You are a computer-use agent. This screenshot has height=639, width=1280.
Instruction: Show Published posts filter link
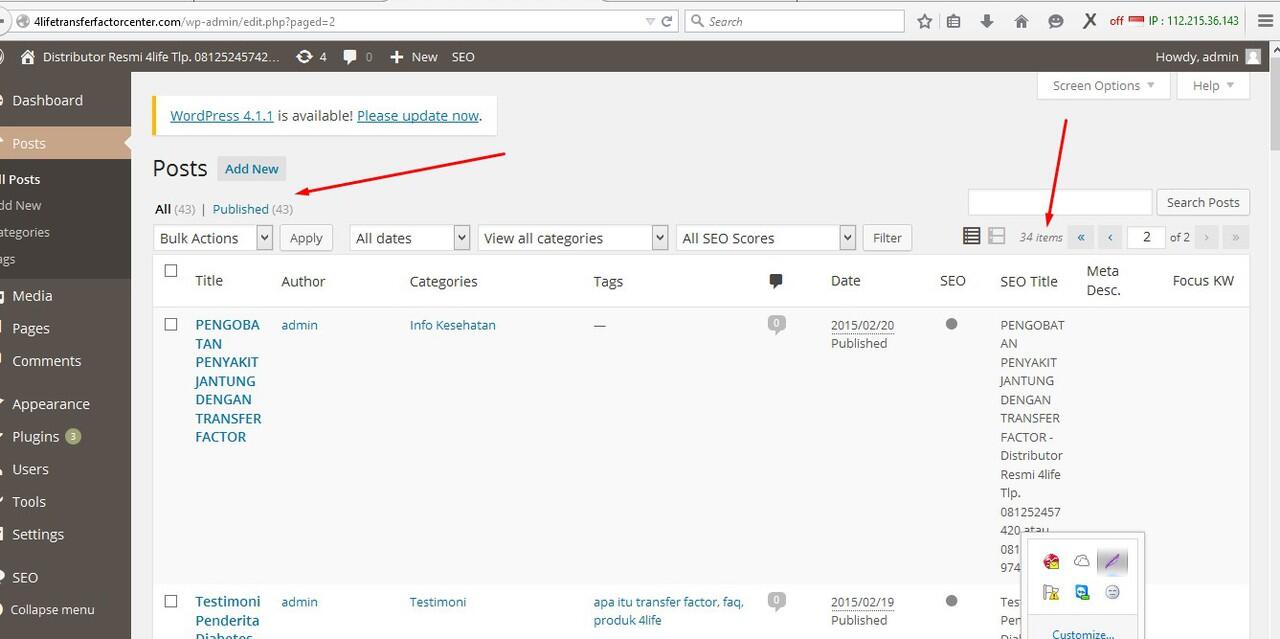coord(241,209)
